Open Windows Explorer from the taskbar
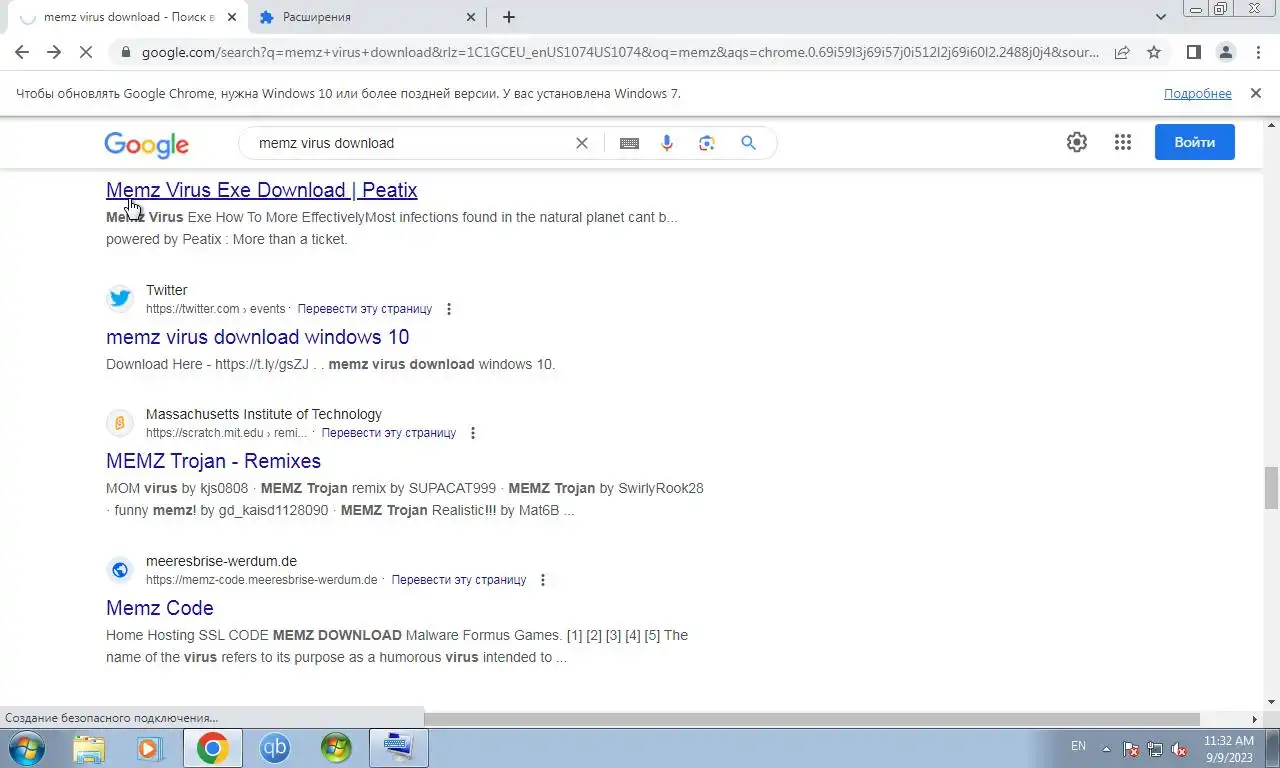 click(89, 748)
